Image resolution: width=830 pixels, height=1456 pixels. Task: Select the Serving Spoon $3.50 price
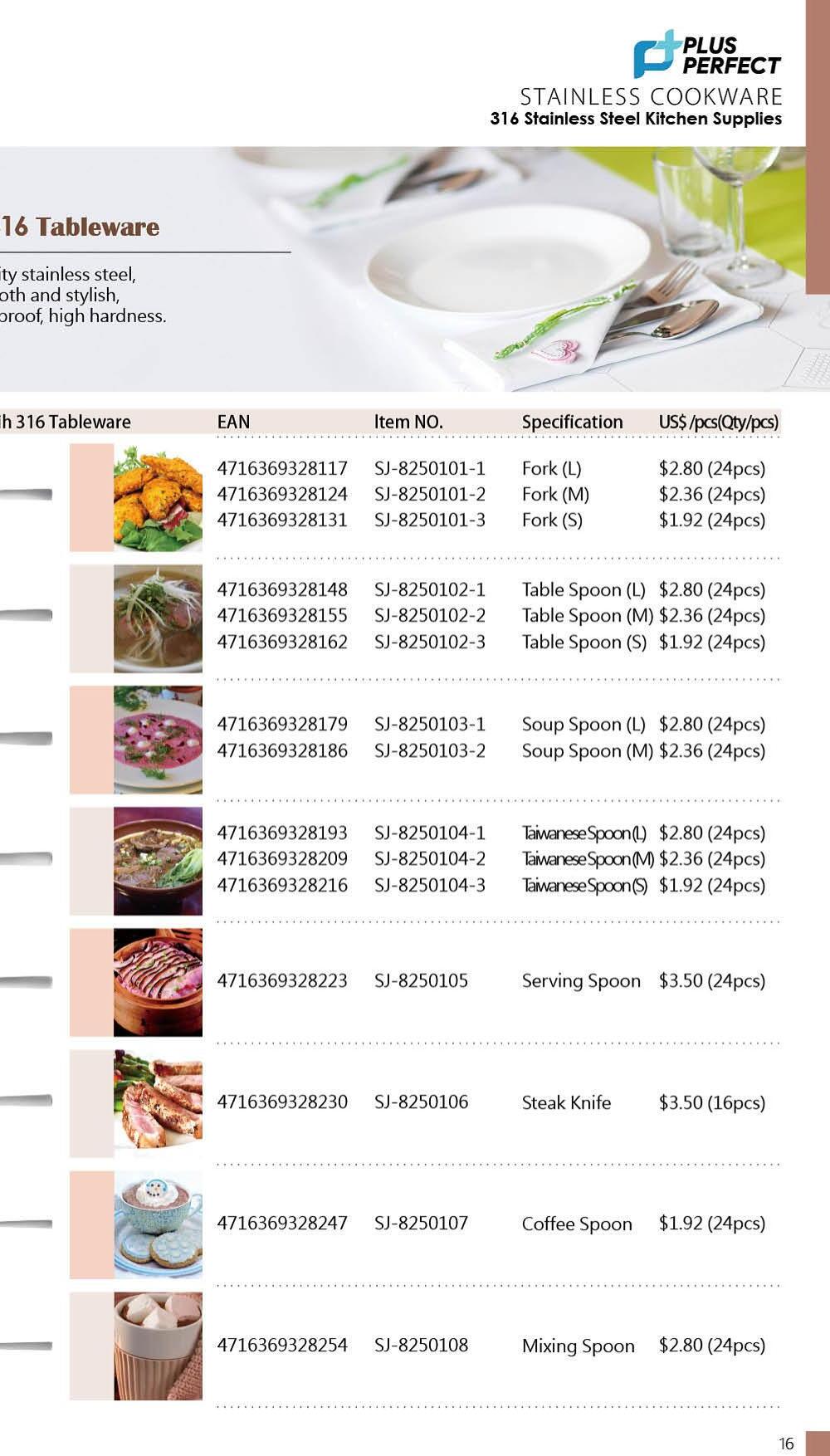tap(712, 980)
